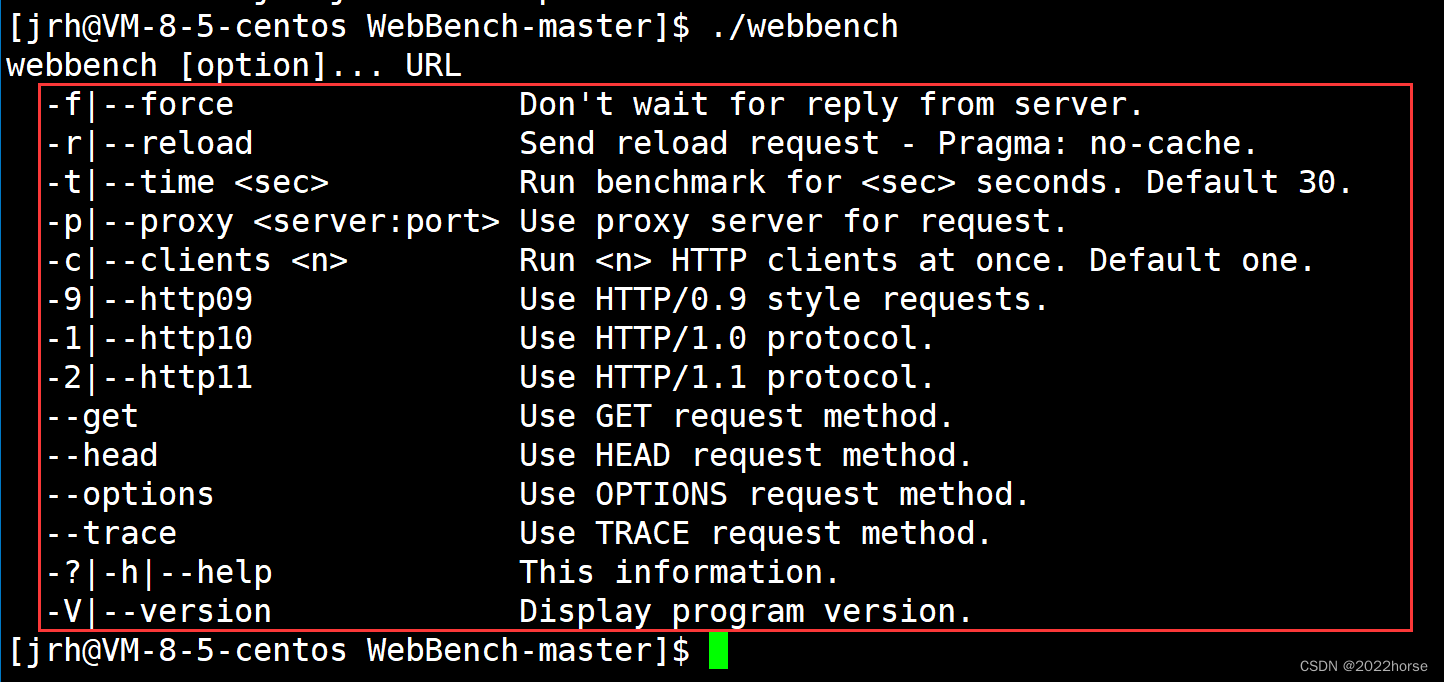
Task: Click the -t|--time <sec> option
Action: (x=187, y=182)
